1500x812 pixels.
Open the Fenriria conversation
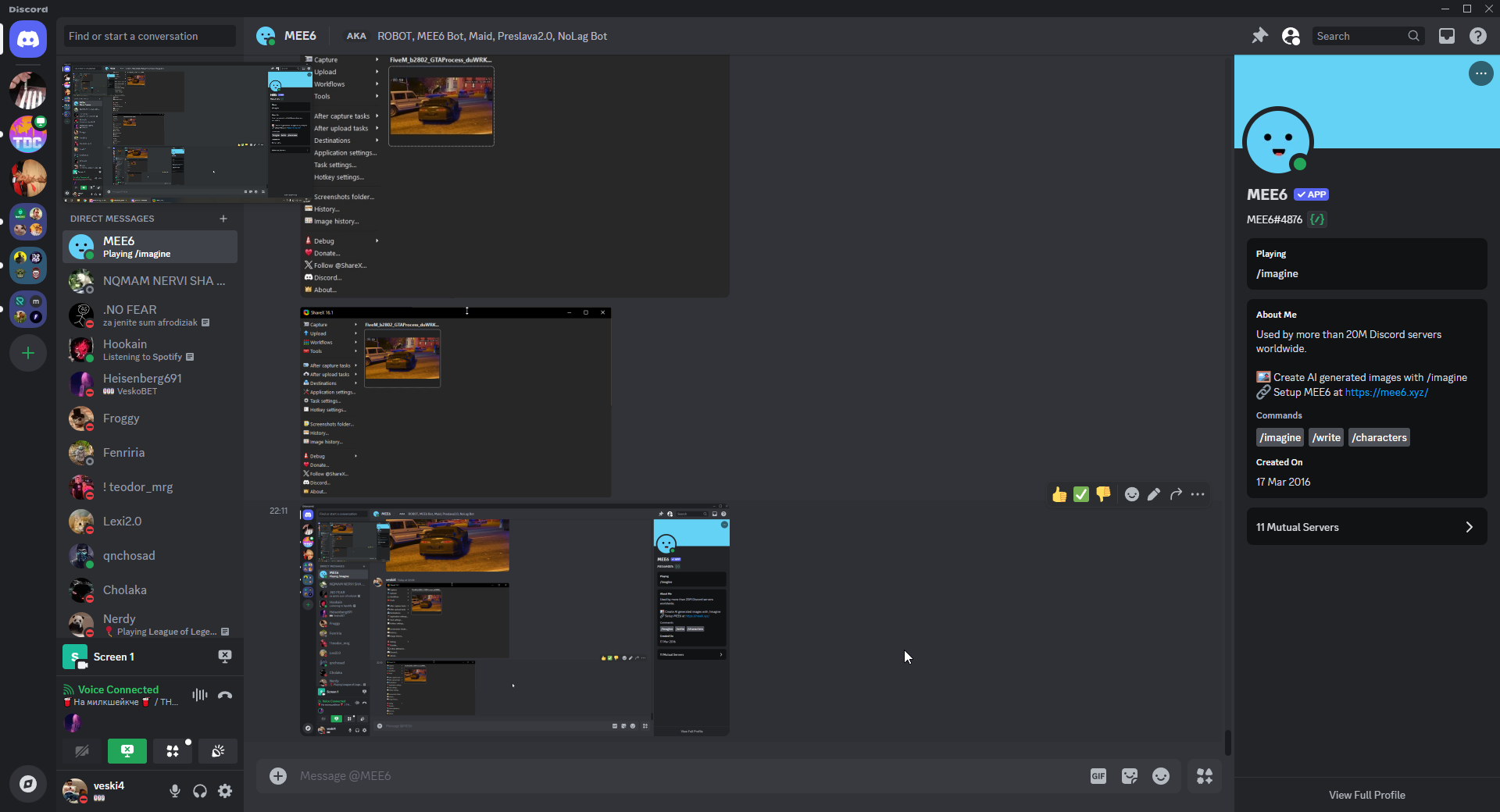150,453
